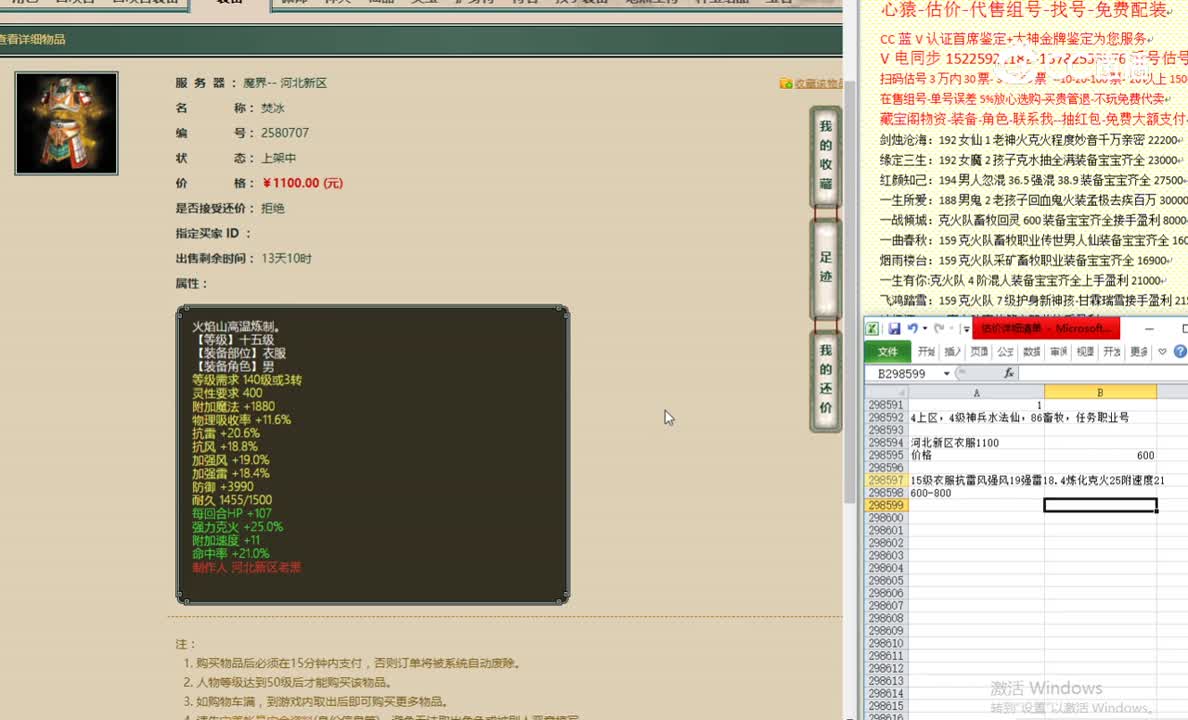
Task: Click the red 心猿-估价 heading in document
Action: coord(1027,11)
